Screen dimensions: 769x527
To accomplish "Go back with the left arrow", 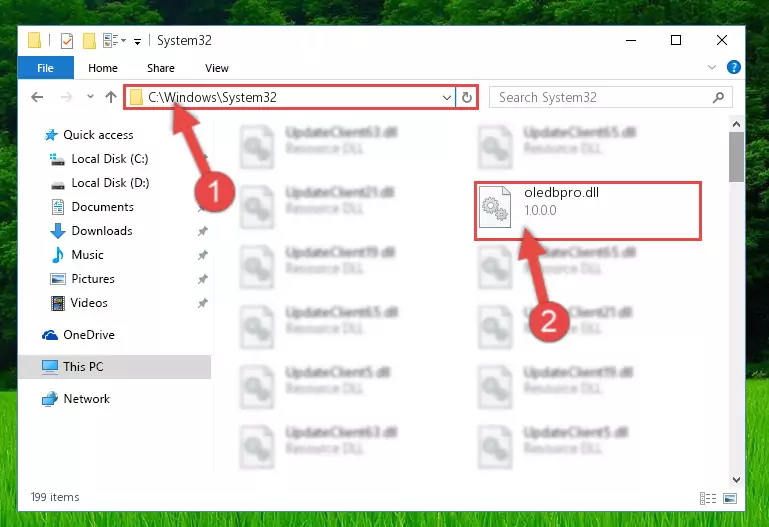I will tap(37, 97).
